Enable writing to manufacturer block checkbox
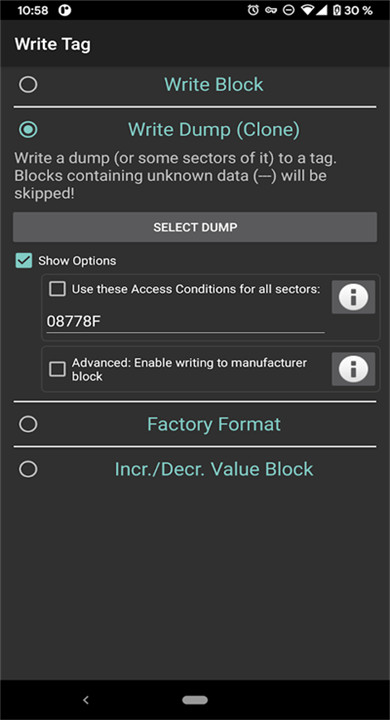 click(57, 369)
